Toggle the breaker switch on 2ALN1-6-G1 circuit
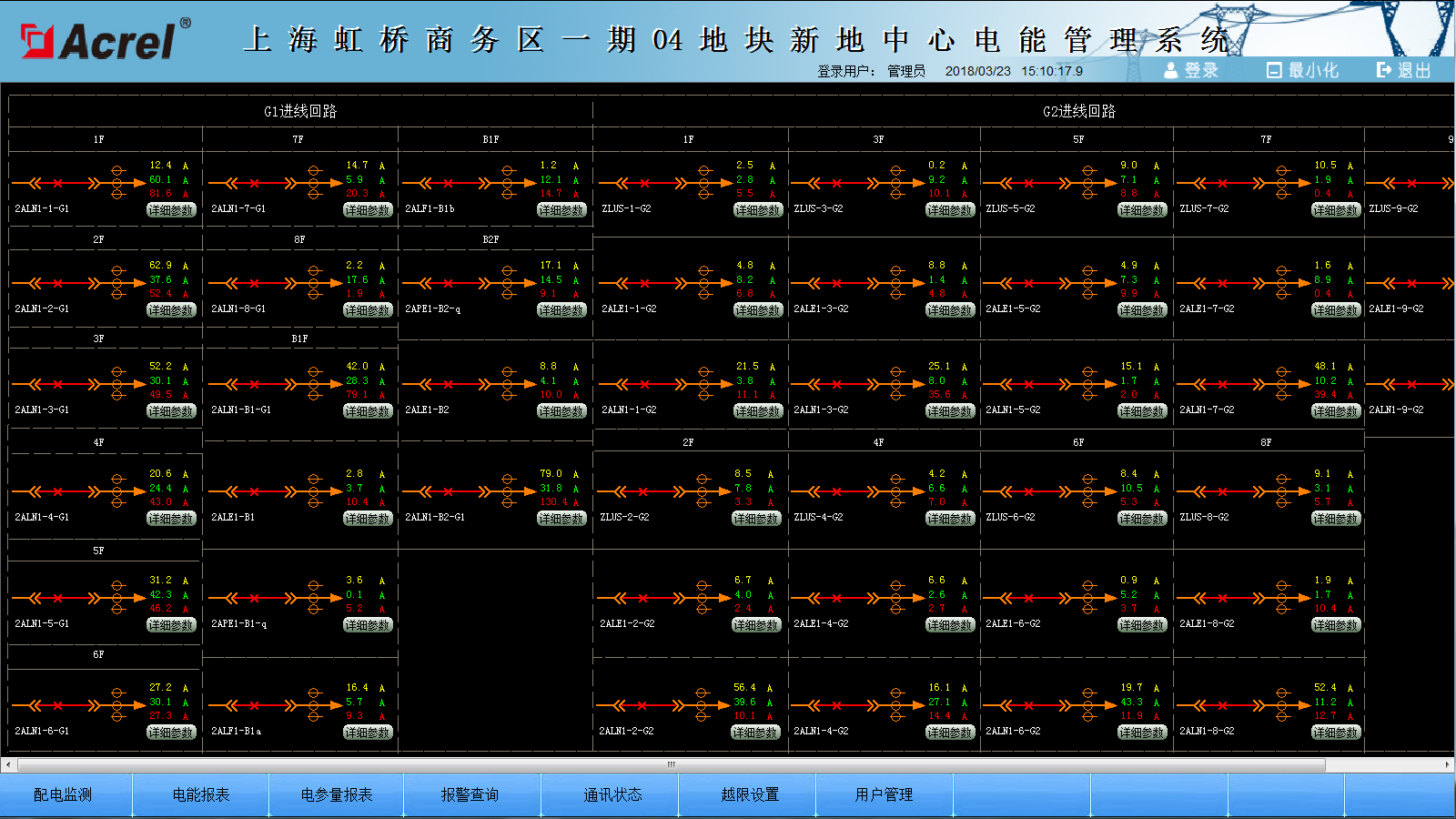 tap(58, 705)
